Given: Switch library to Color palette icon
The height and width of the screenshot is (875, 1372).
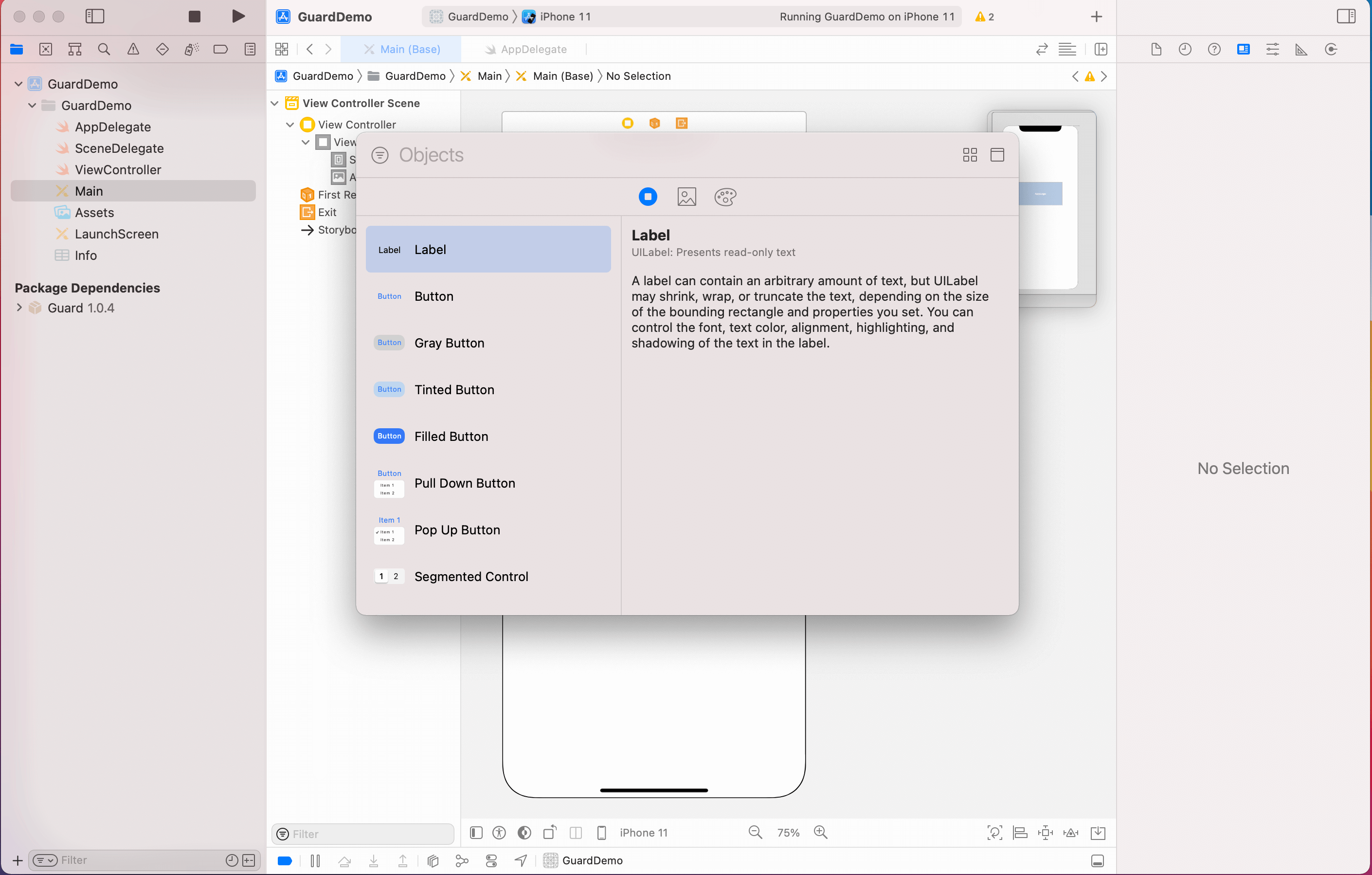Looking at the screenshot, I should 725,197.
